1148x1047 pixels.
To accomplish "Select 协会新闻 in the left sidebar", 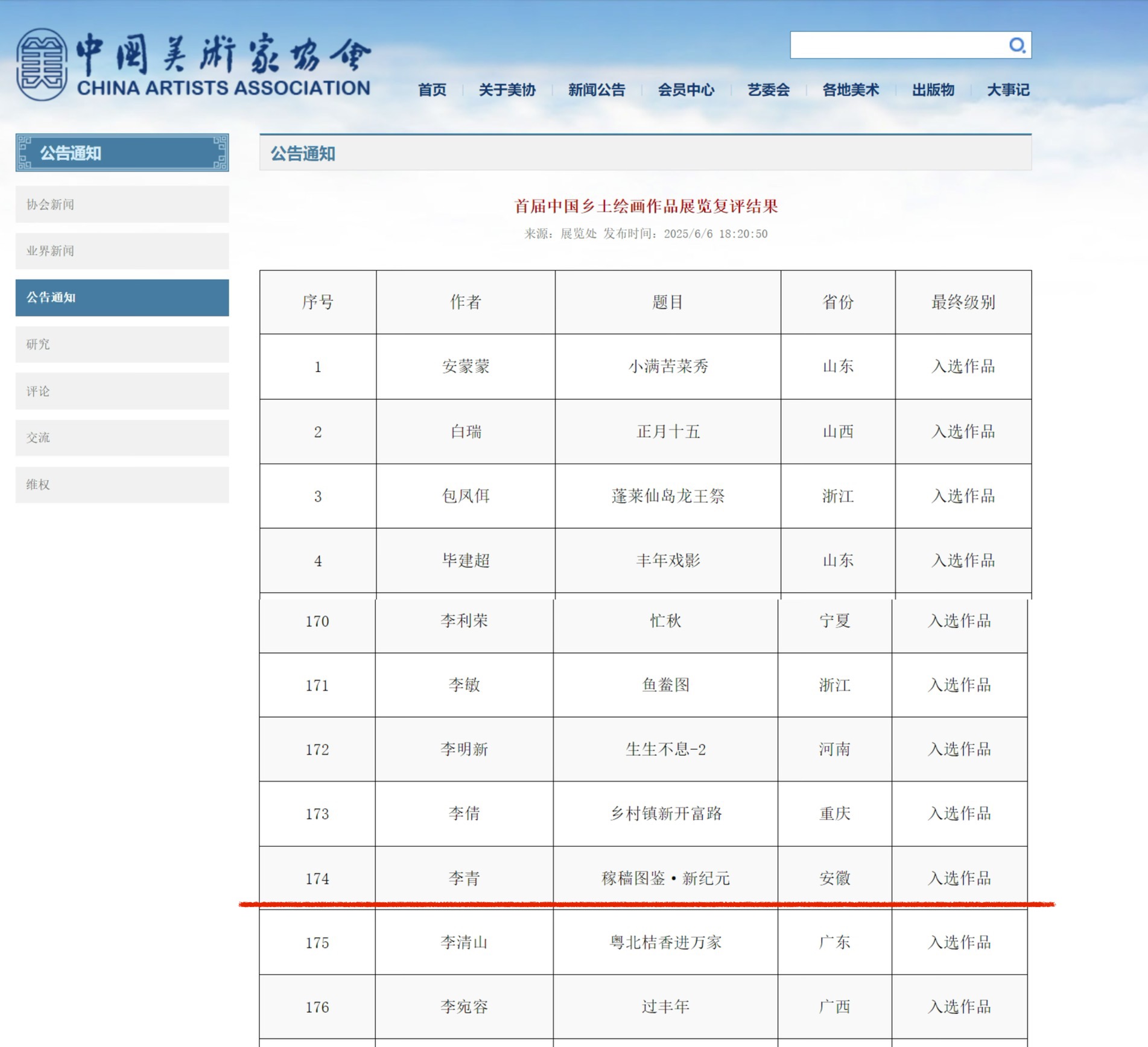I will (x=122, y=204).
